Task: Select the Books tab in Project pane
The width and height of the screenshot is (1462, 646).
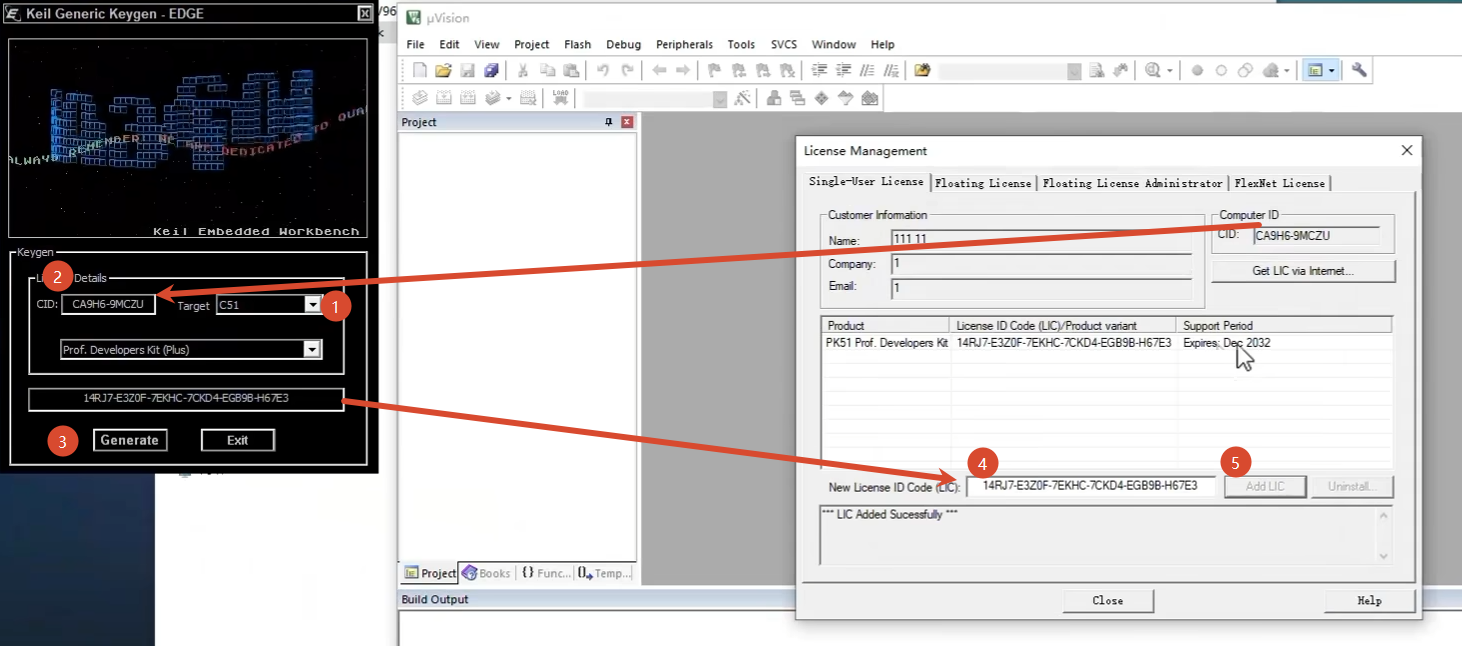Action: (x=485, y=573)
